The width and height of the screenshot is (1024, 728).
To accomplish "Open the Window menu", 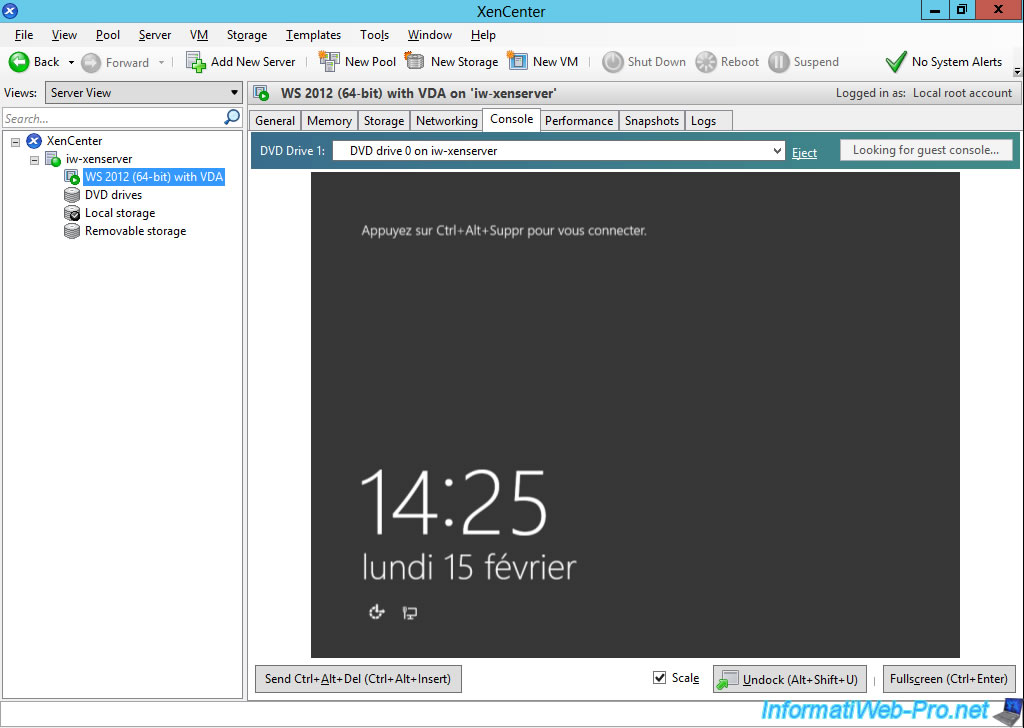I will 430,35.
